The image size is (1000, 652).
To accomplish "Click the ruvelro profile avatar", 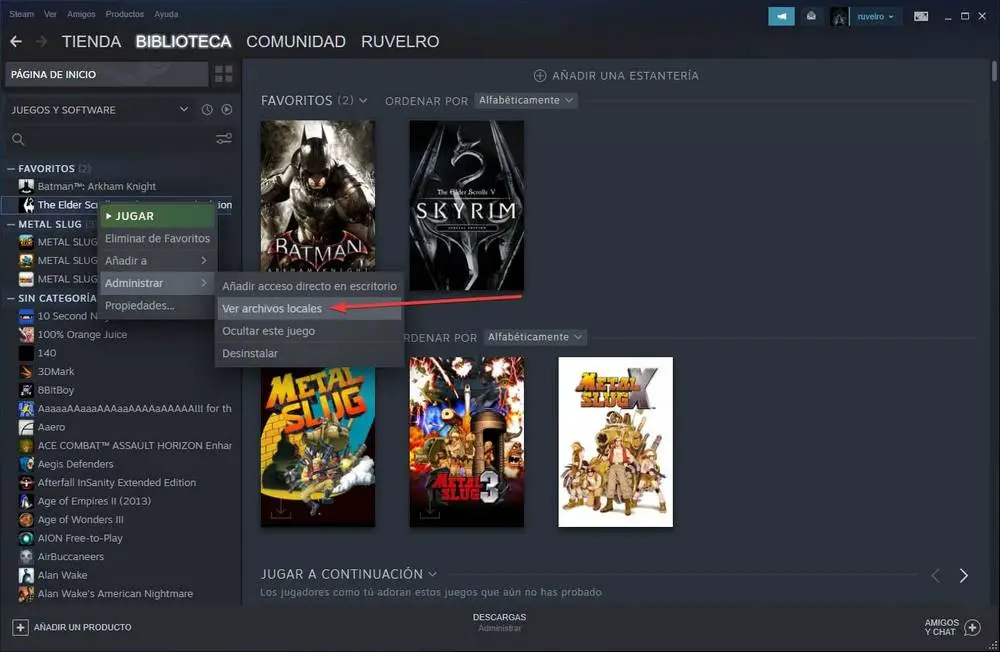I will [839, 17].
